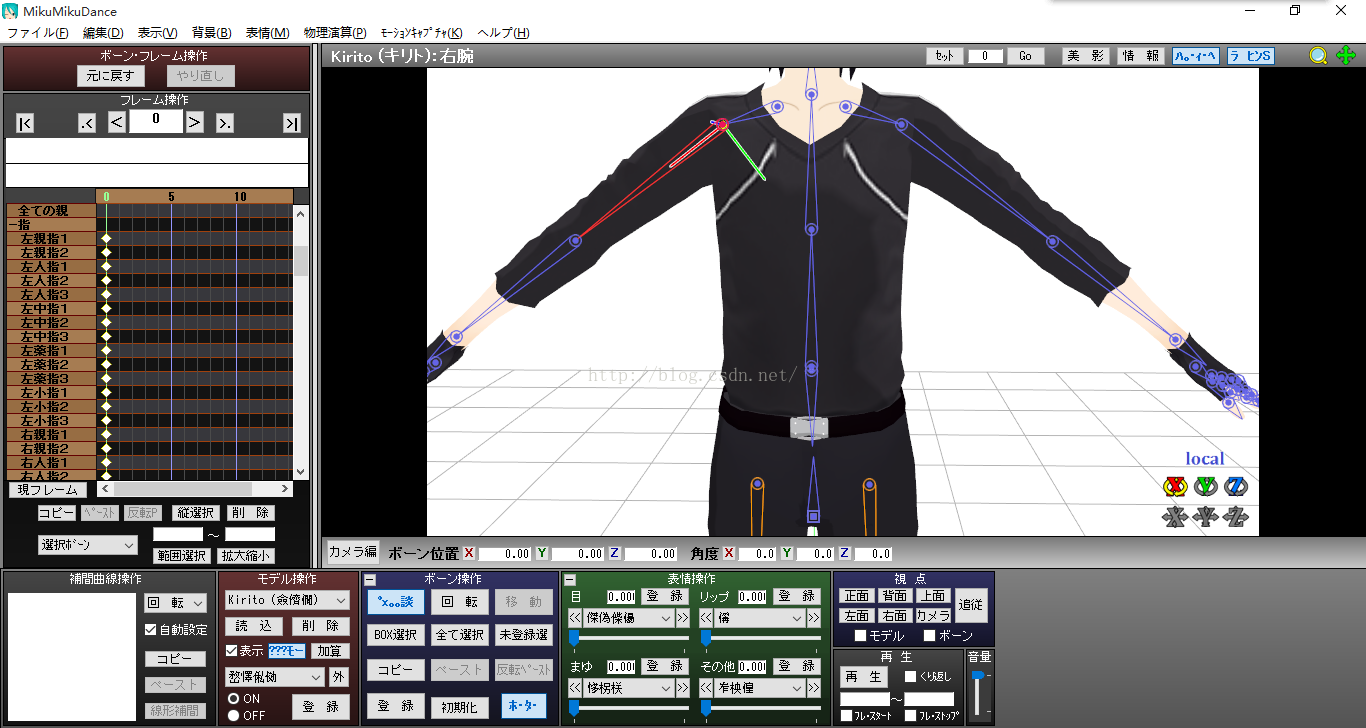Adjust the 音量 volume slider

pyautogui.click(x=978, y=694)
